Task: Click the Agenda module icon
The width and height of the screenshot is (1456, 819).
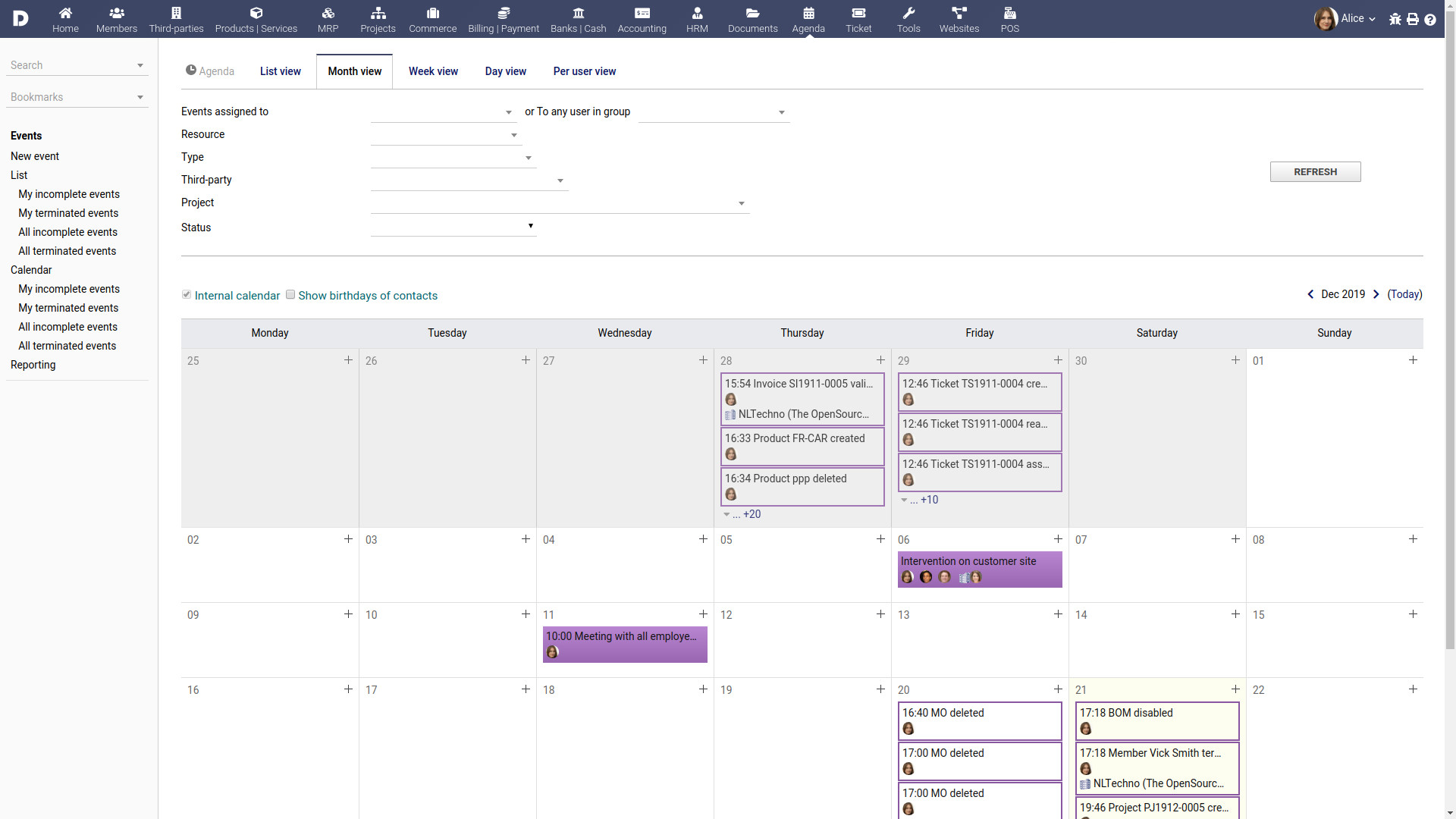Action: point(809,13)
